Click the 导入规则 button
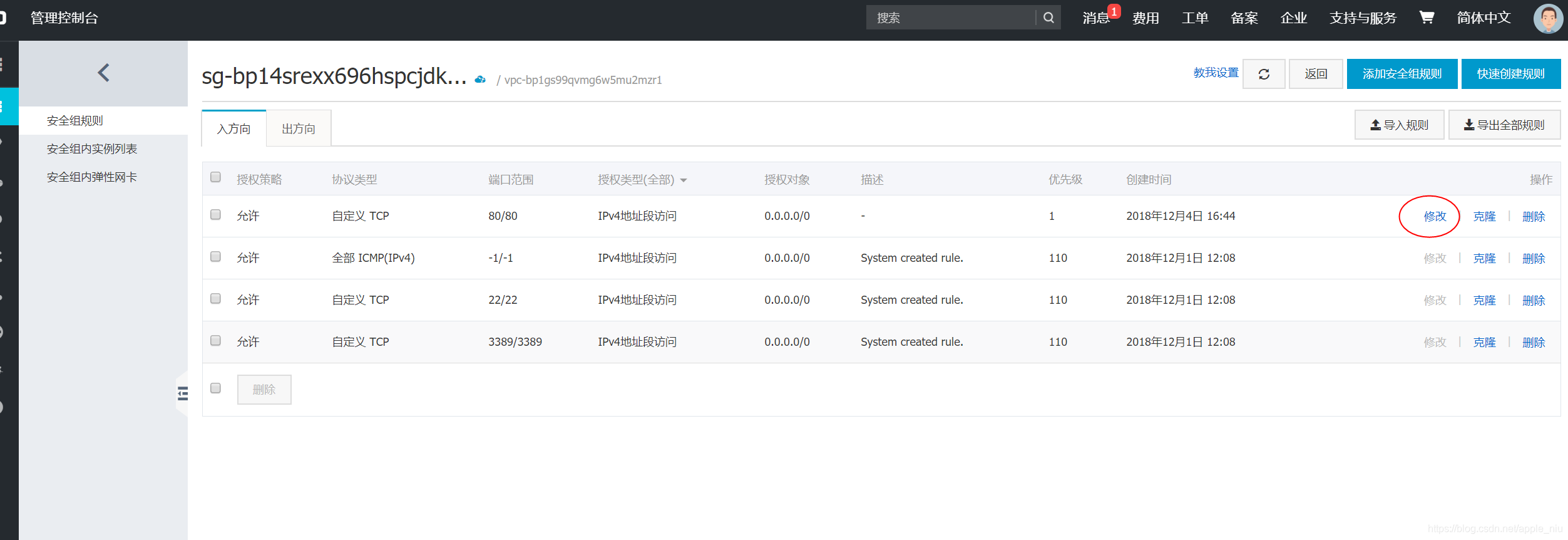This screenshot has width=1568, height=540. tap(1400, 125)
